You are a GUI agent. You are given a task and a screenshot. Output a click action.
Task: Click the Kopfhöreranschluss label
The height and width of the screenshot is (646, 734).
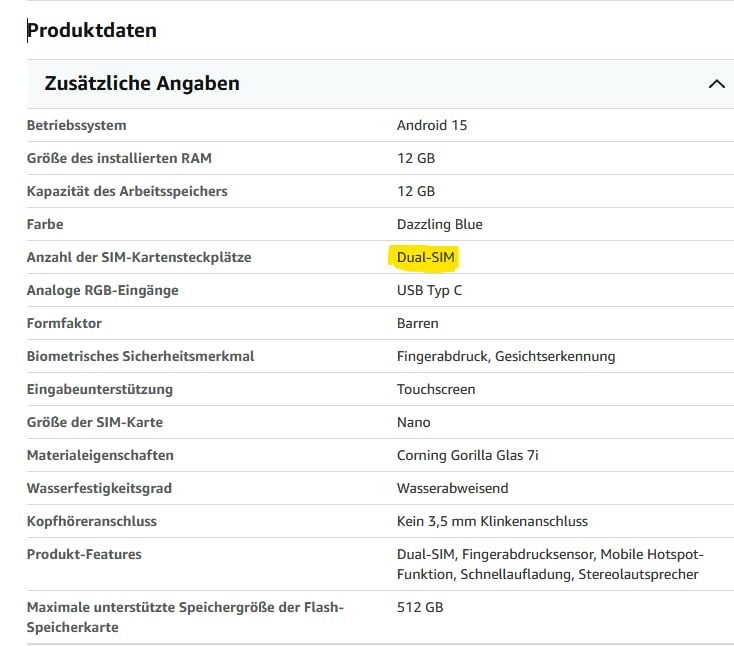(92, 521)
